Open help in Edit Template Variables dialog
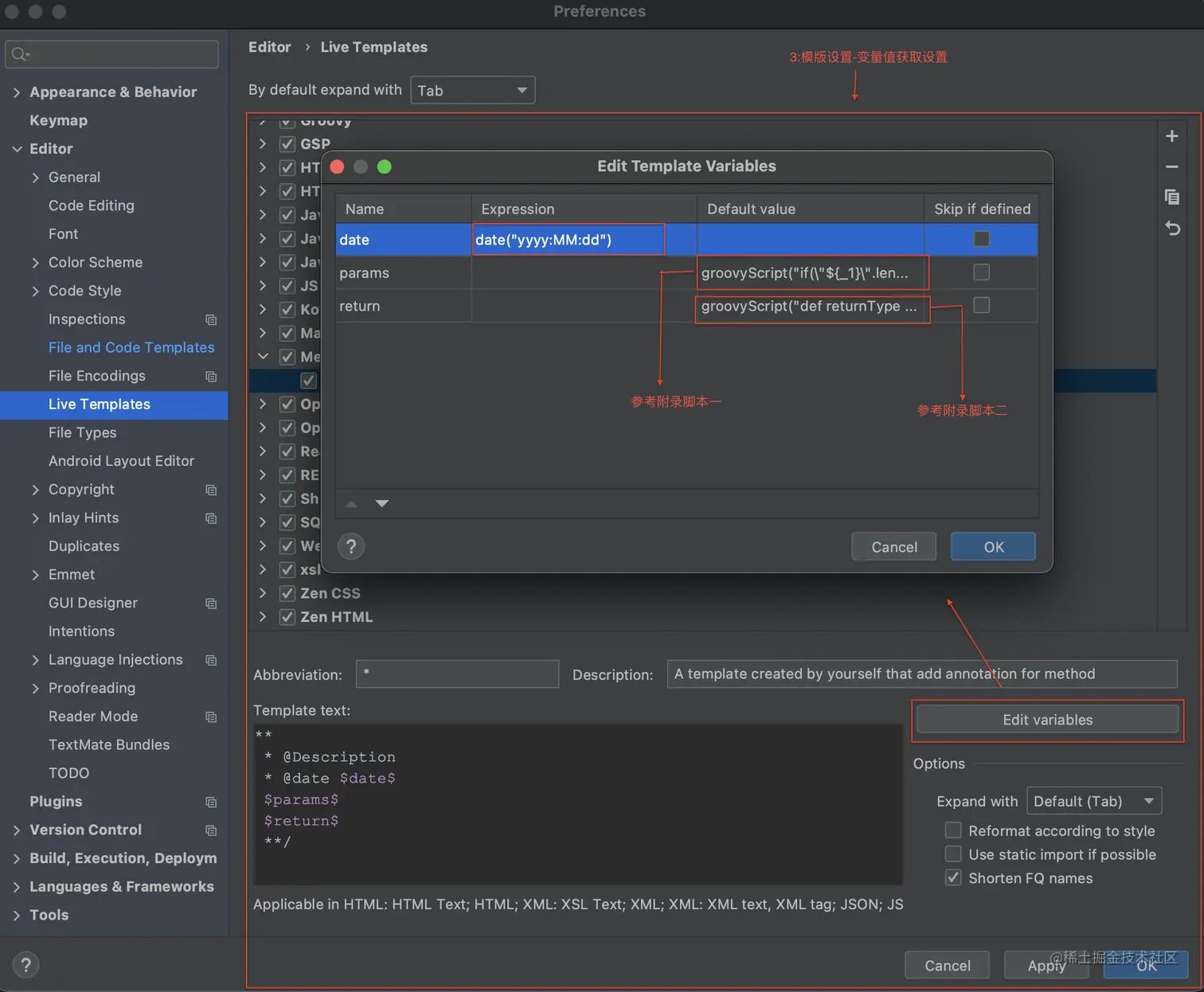The width and height of the screenshot is (1204, 992). click(x=351, y=546)
